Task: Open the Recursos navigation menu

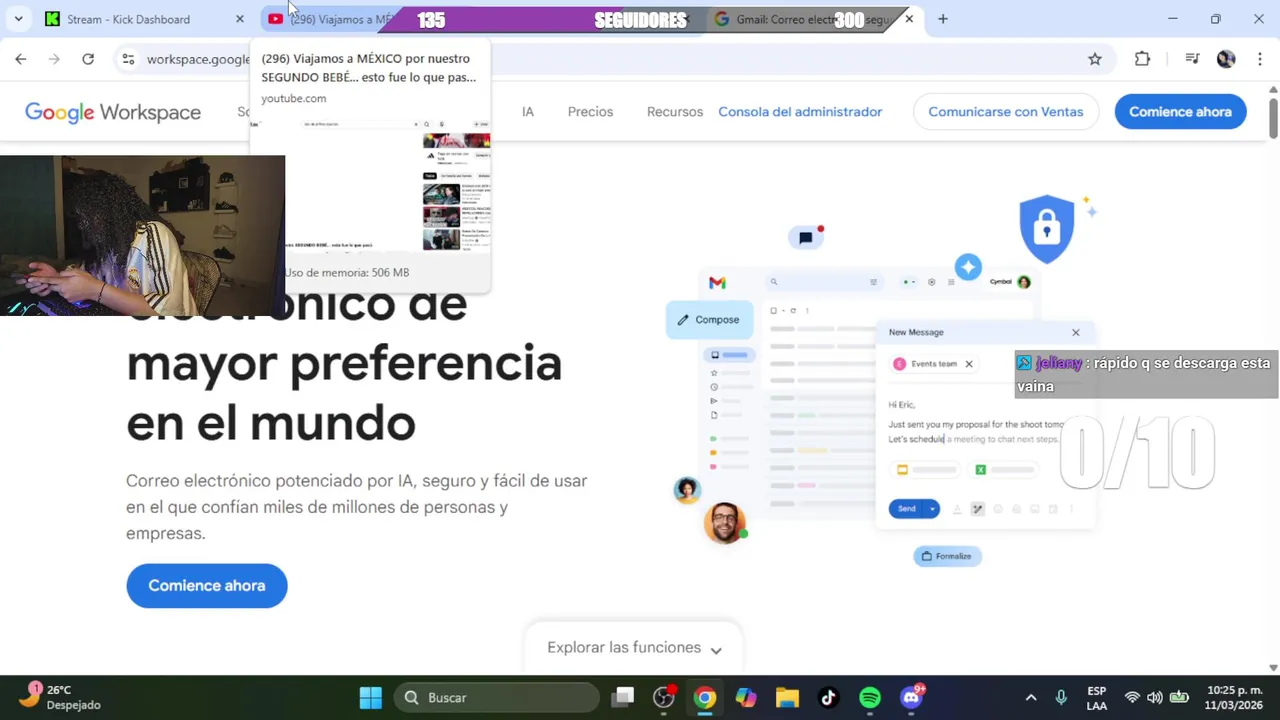Action: pyautogui.click(x=675, y=112)
